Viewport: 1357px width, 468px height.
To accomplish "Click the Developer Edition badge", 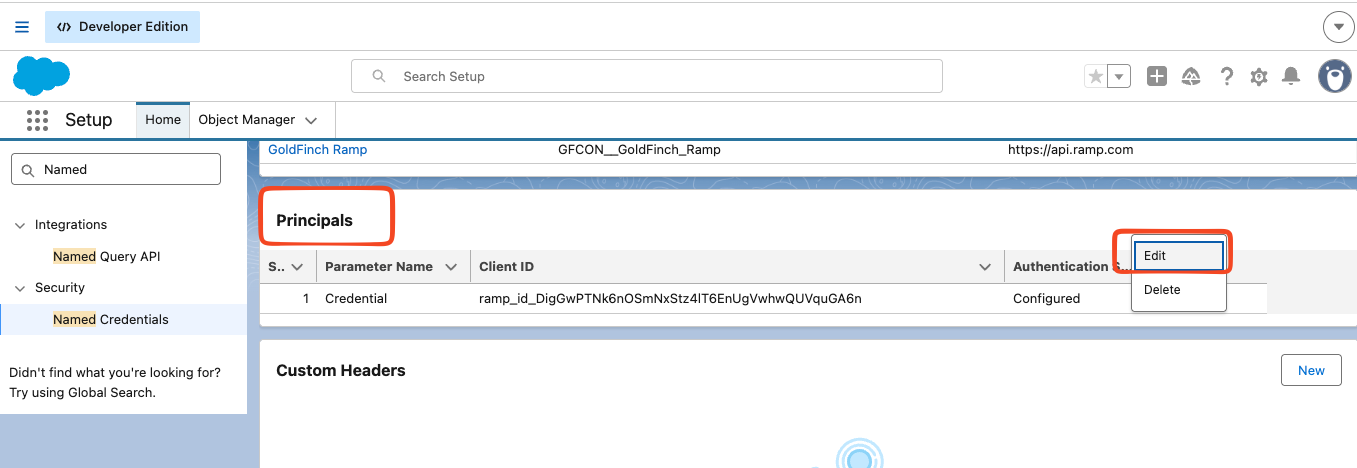I will (122, 27).
